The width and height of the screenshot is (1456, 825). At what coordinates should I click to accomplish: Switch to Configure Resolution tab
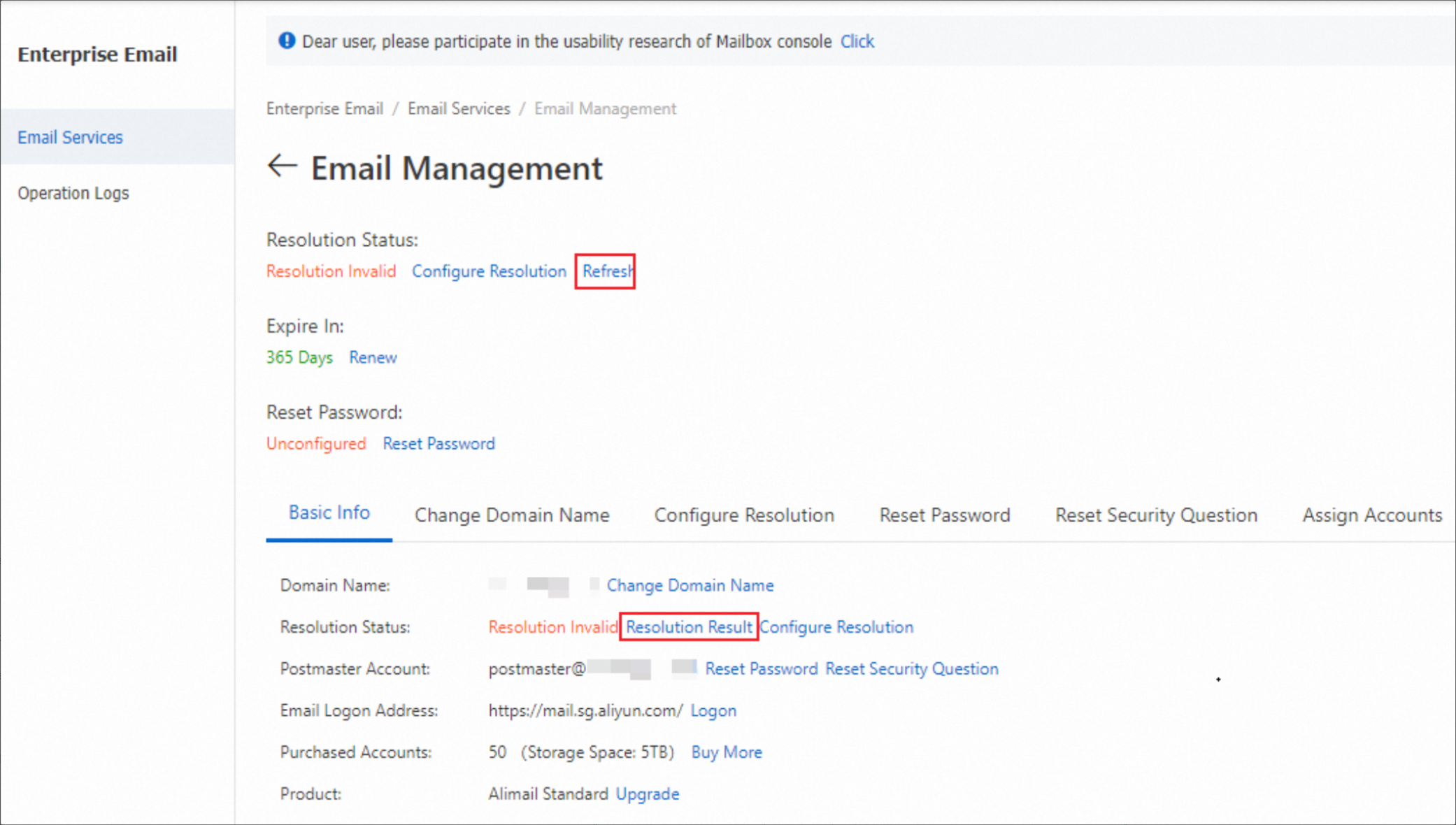[x=744, y=515]
